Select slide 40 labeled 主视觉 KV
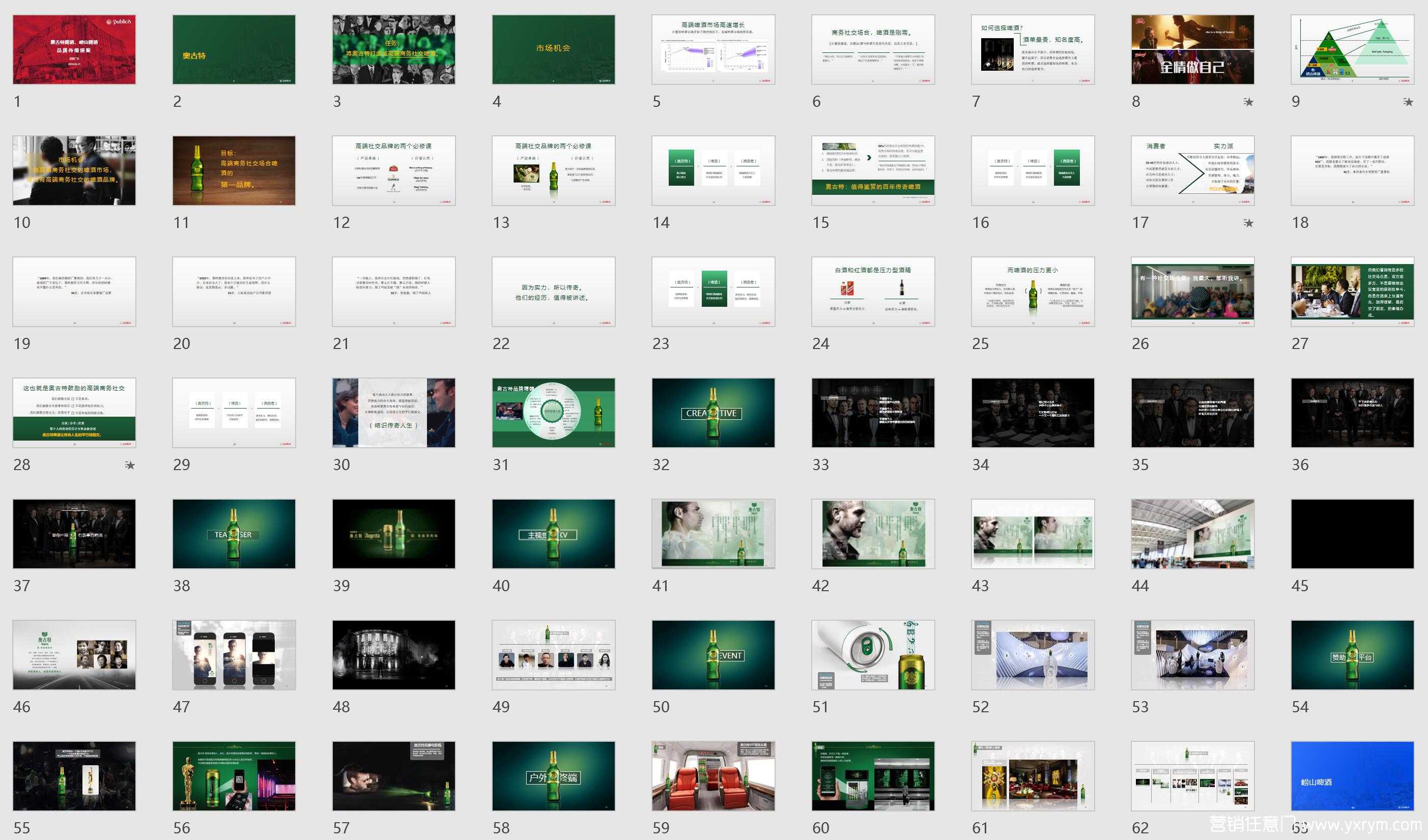The height and width of the screenshot is (840, 1428). pyautogui.click(x=554, y=534)
